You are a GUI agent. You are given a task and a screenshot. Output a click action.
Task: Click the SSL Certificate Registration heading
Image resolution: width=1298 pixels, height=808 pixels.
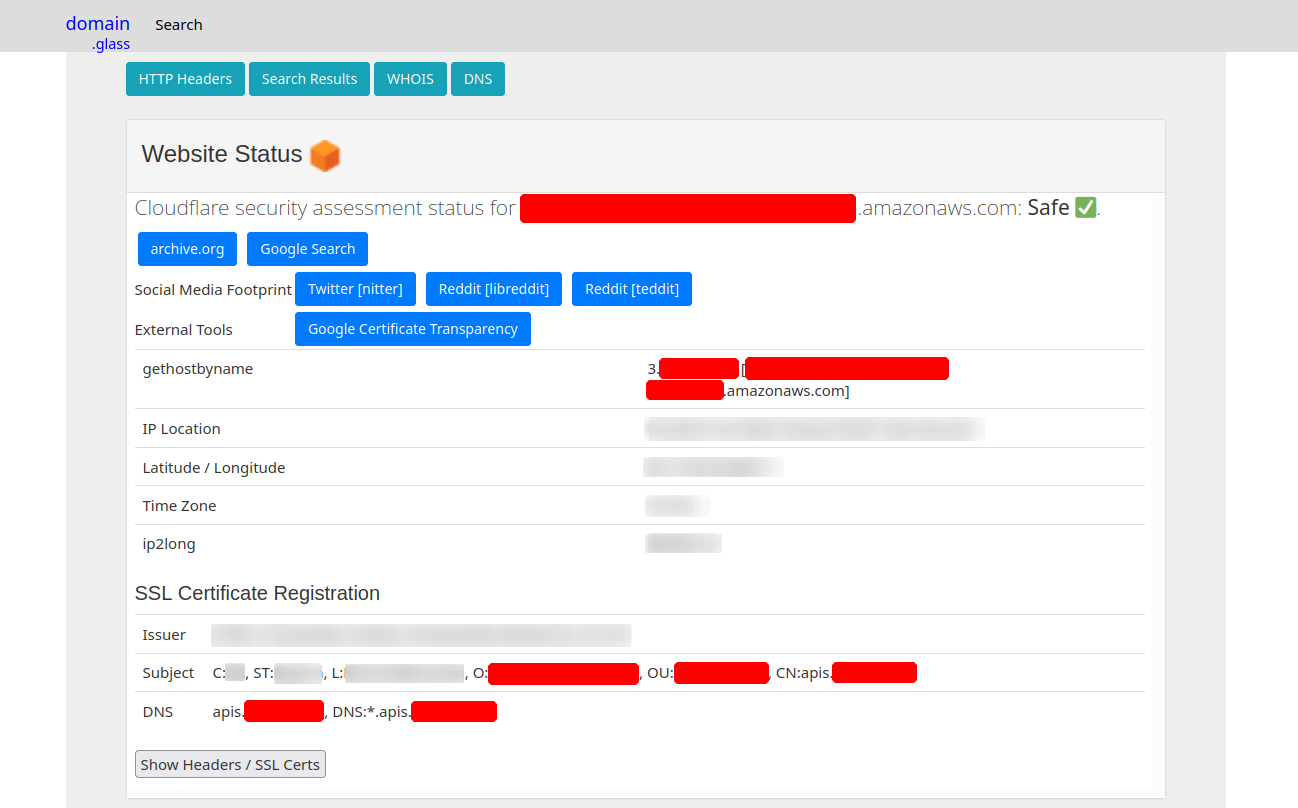pyautogui.click(x=257, y=593)
